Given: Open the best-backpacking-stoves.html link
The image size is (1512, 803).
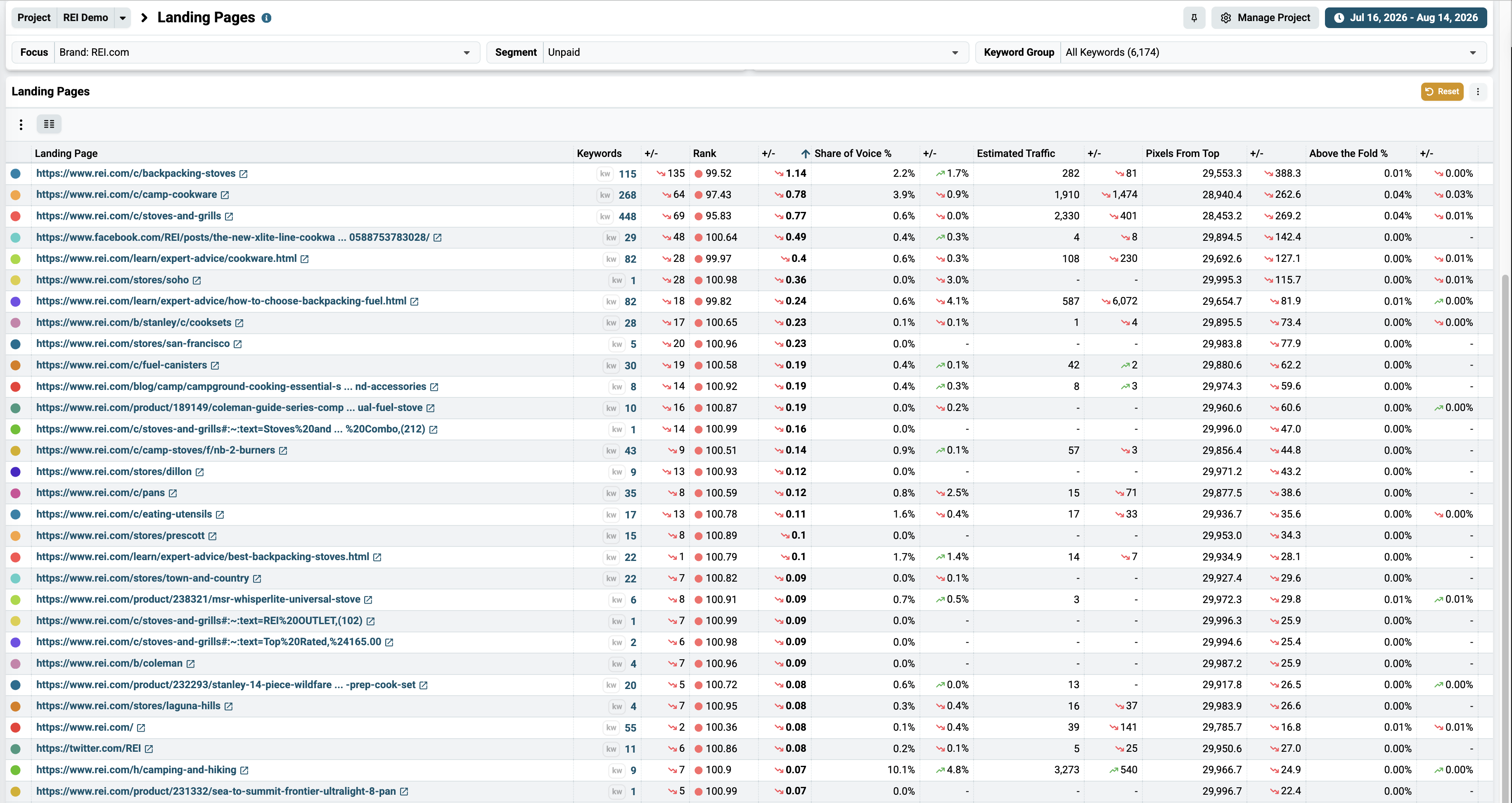Looking at the screenshot, I should pos(202,556).
